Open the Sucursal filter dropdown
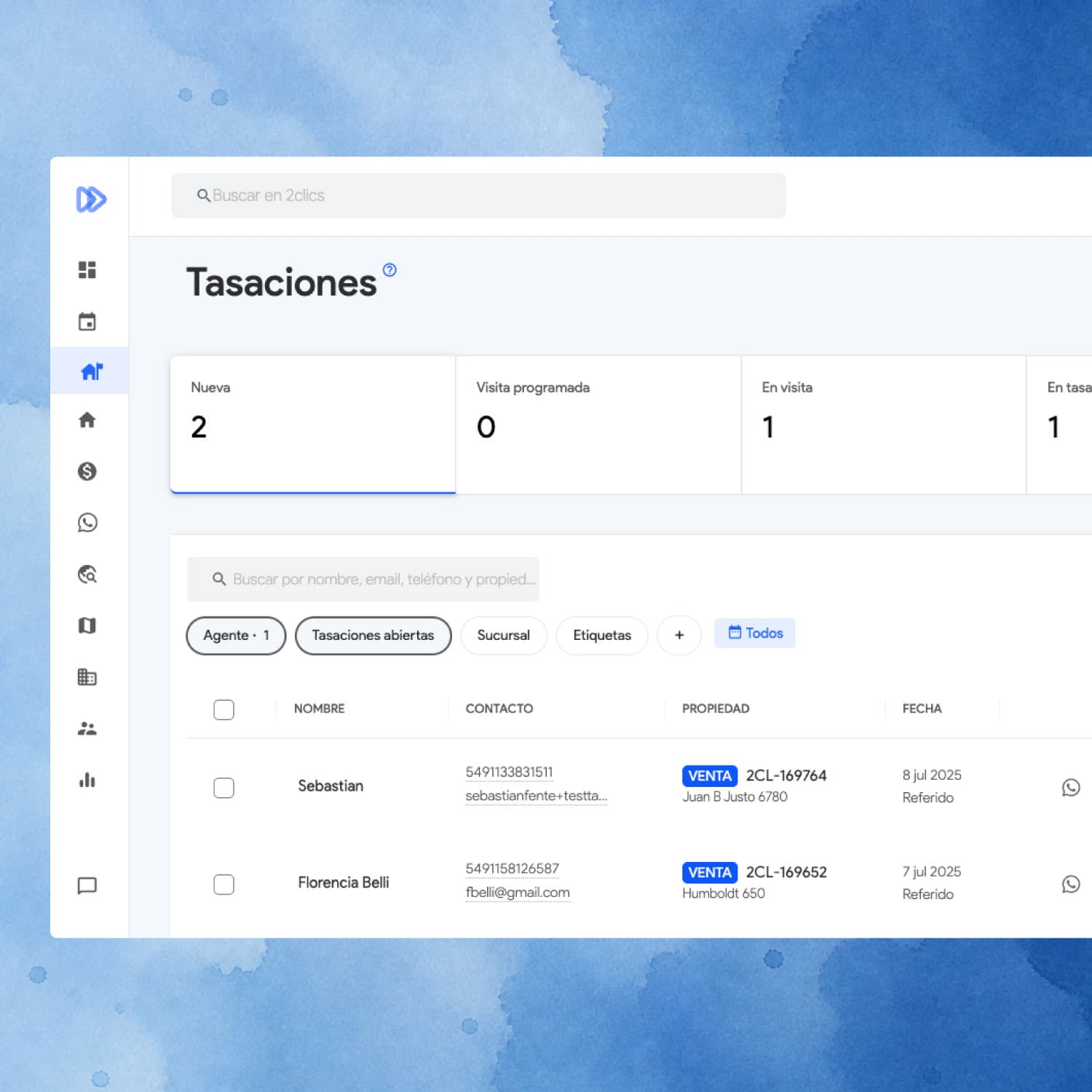Screen dimensions: 1092x1092 coord(503,636)
